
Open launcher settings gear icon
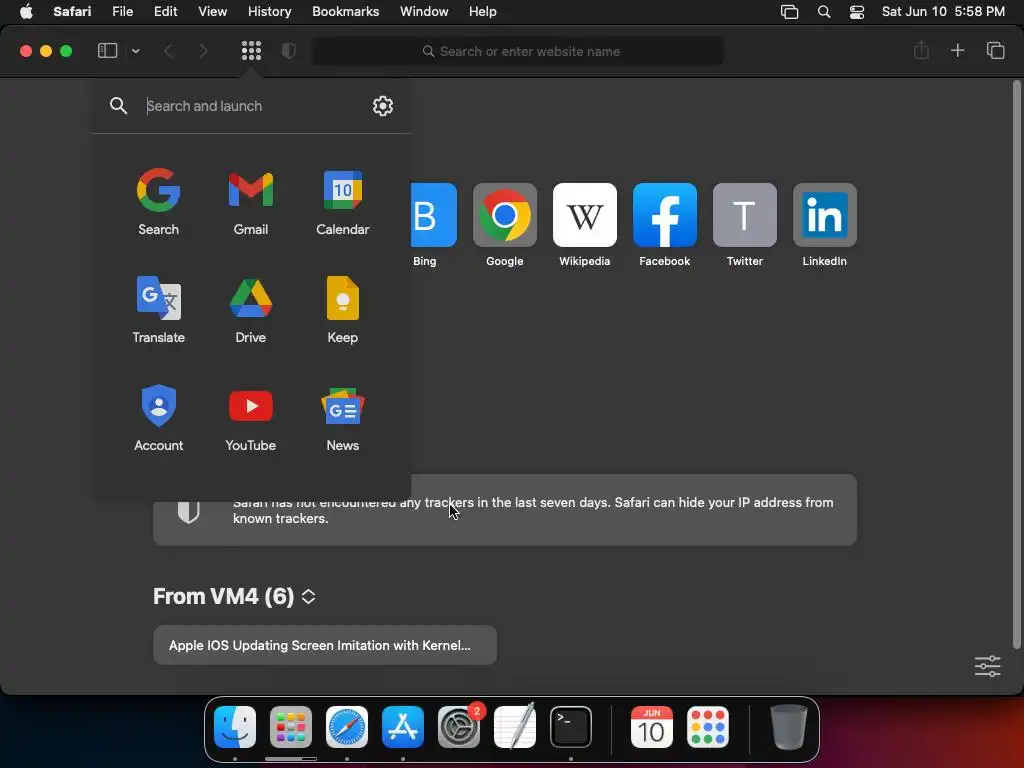point(383,106)
